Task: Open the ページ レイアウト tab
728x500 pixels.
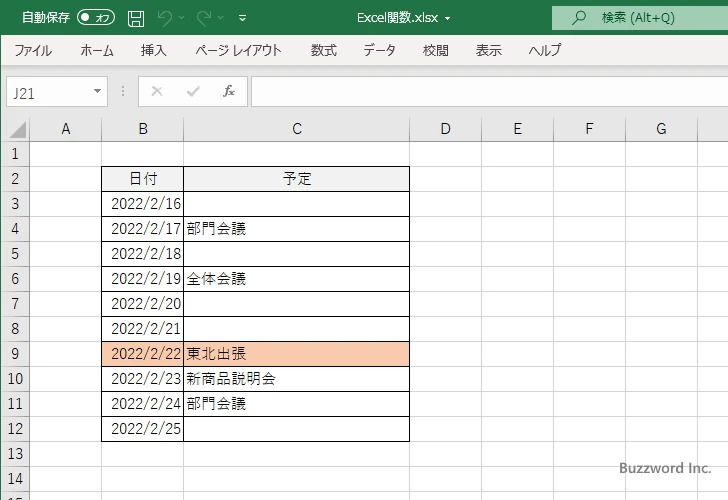Action: (x=238, y=50)
